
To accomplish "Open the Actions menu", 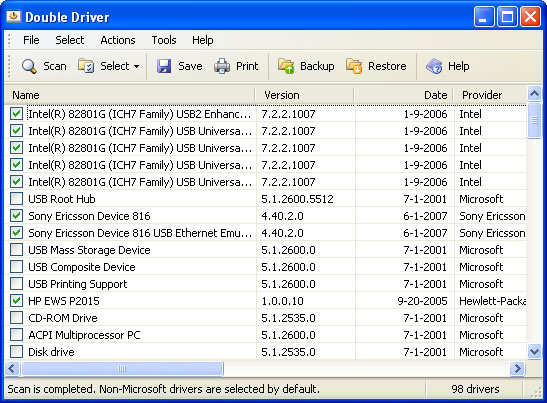I will click(x=118, y=40).
